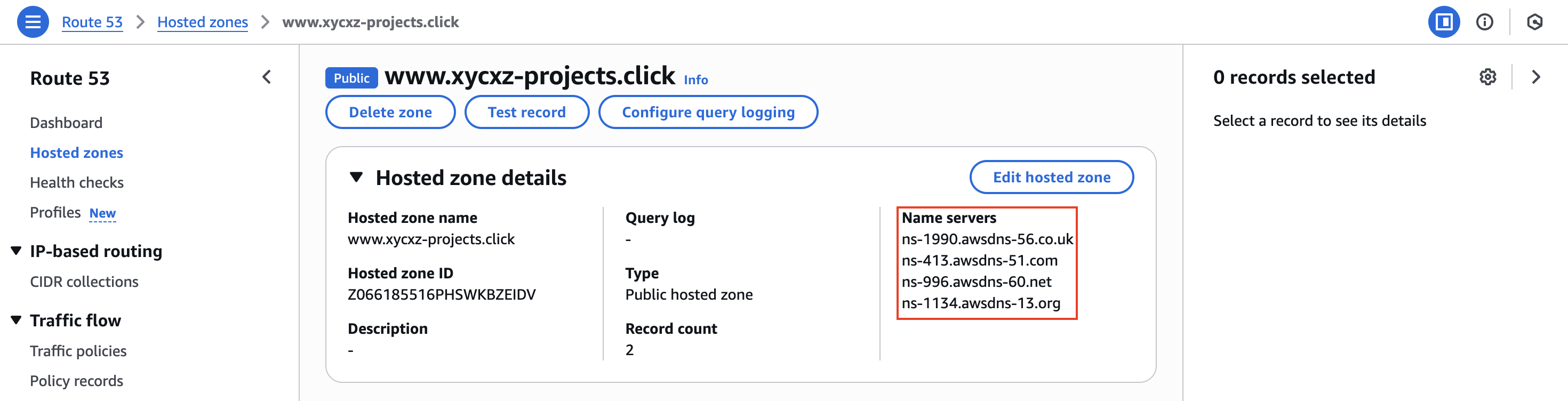The height and width of the screenshot is (401, 1568).
Task: Click Configure query logging
Action: [x=708, y=112]
